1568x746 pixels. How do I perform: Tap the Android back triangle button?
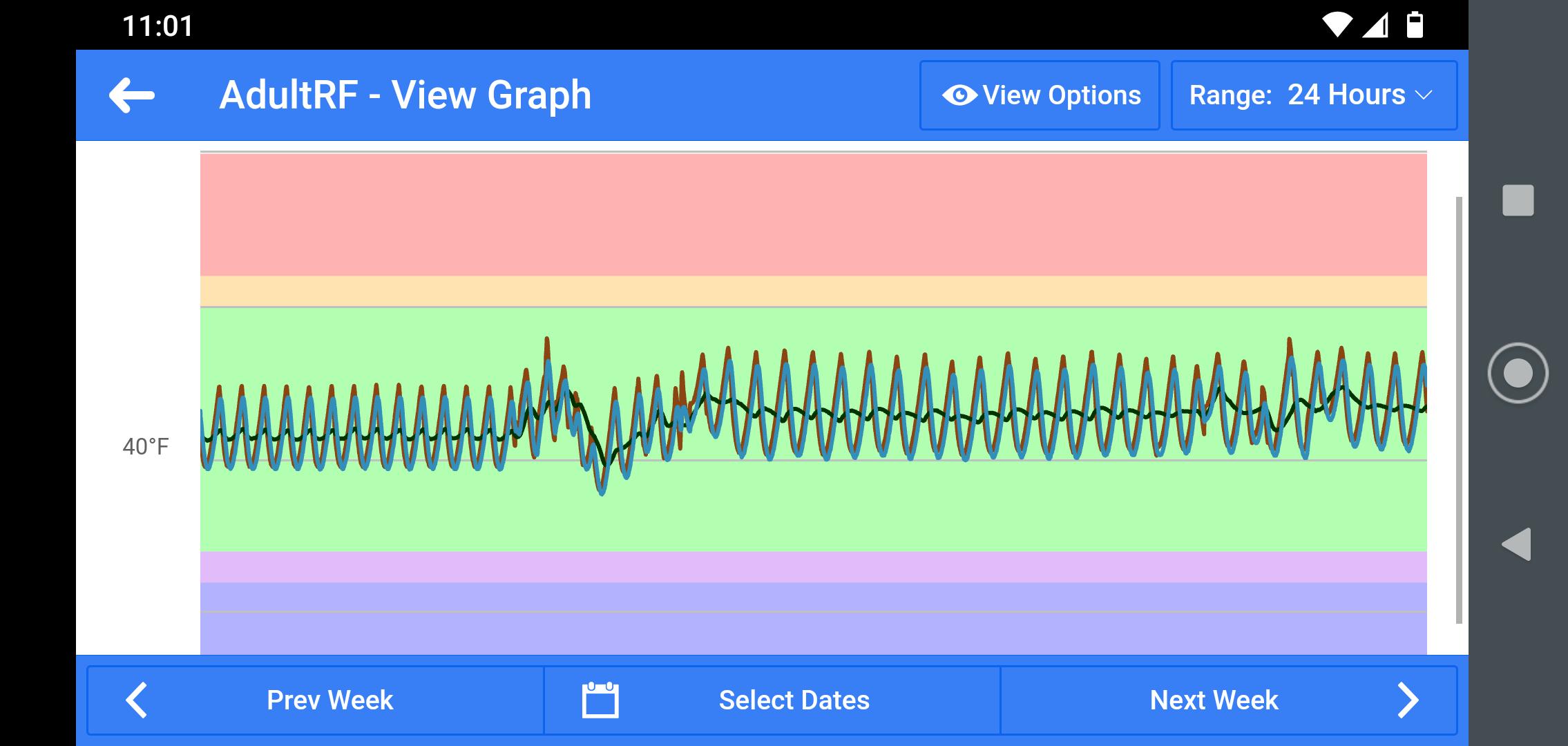[x=1516, y=544]
